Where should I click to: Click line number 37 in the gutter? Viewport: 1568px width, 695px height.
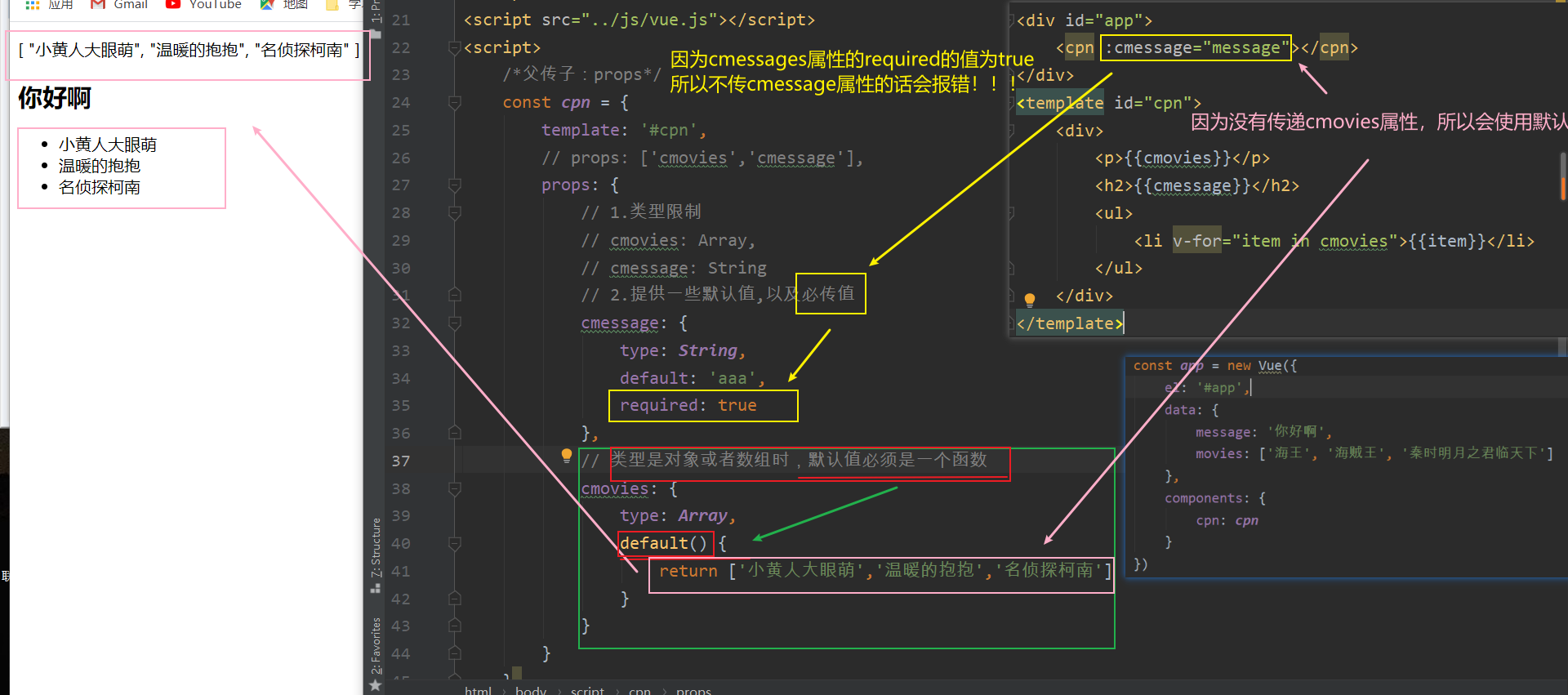400,461
